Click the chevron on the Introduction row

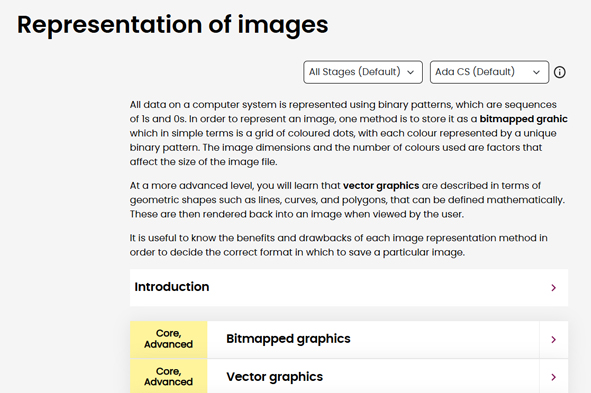553,288
